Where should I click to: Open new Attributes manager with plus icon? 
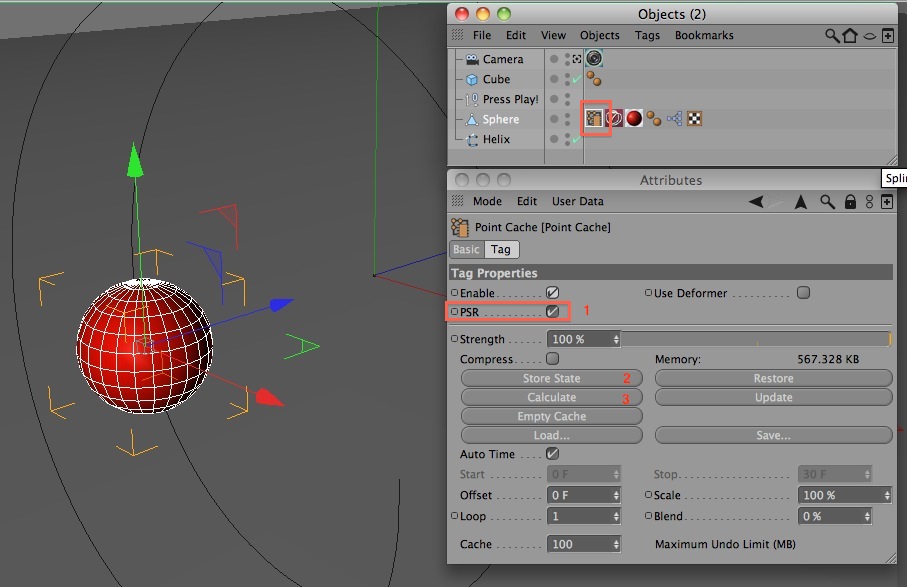tap(887, 201)
